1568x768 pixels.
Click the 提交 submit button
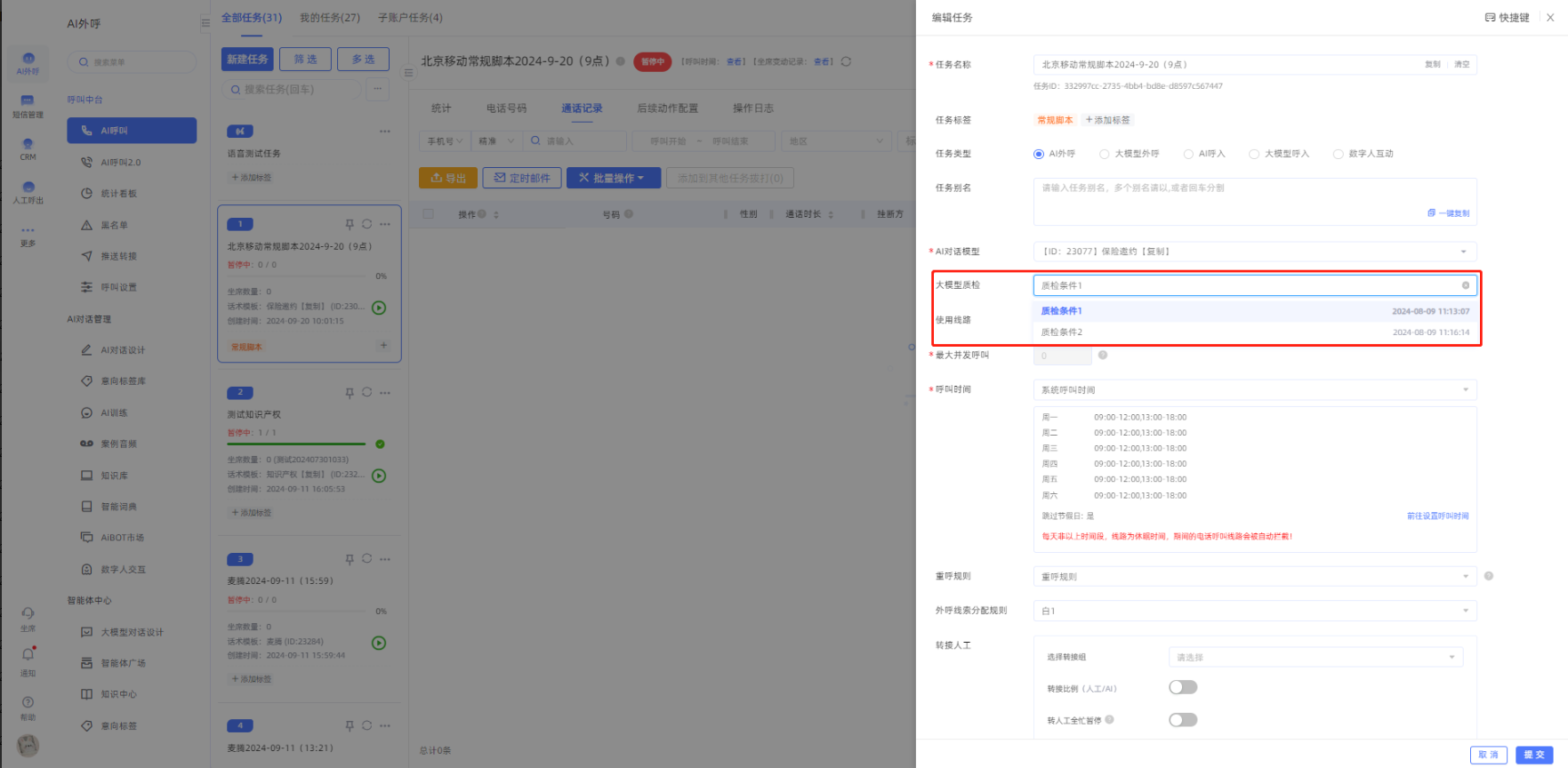tap(1533, 755)
